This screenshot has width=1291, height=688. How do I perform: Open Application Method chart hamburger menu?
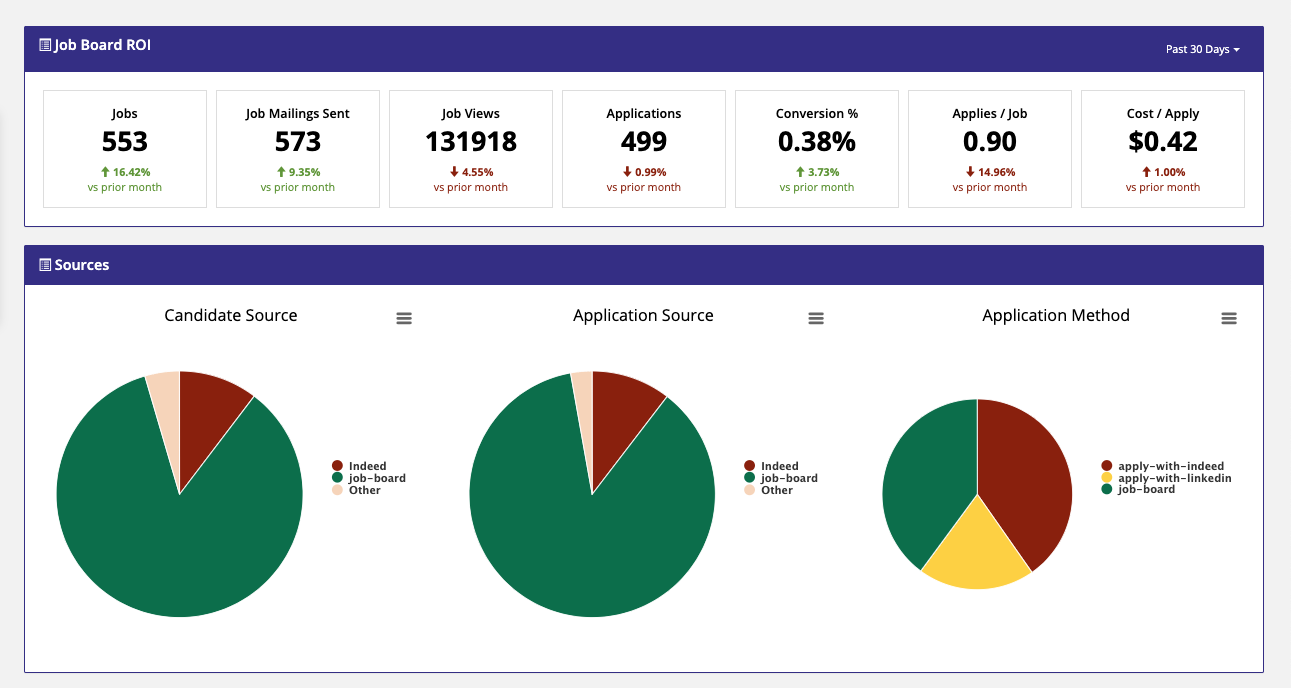(x=1229, y=318)
